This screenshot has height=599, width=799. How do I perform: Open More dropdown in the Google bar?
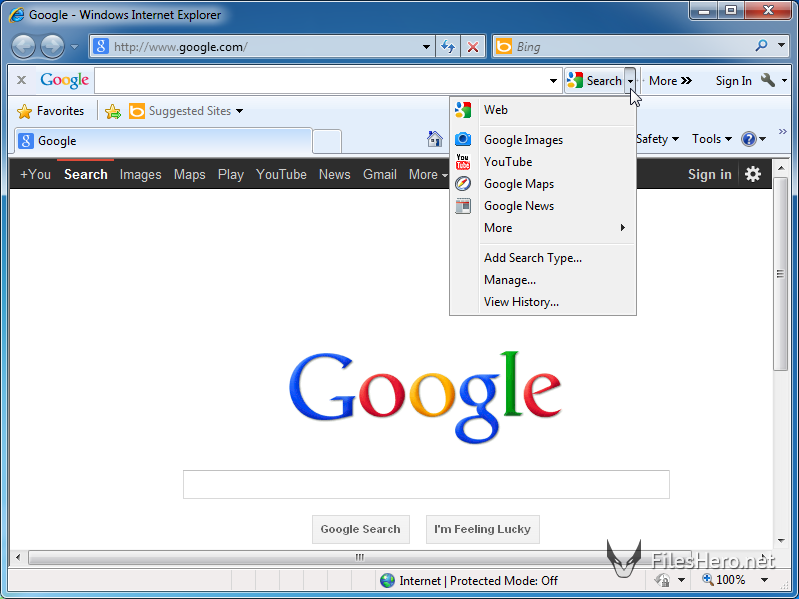(428, 174)
